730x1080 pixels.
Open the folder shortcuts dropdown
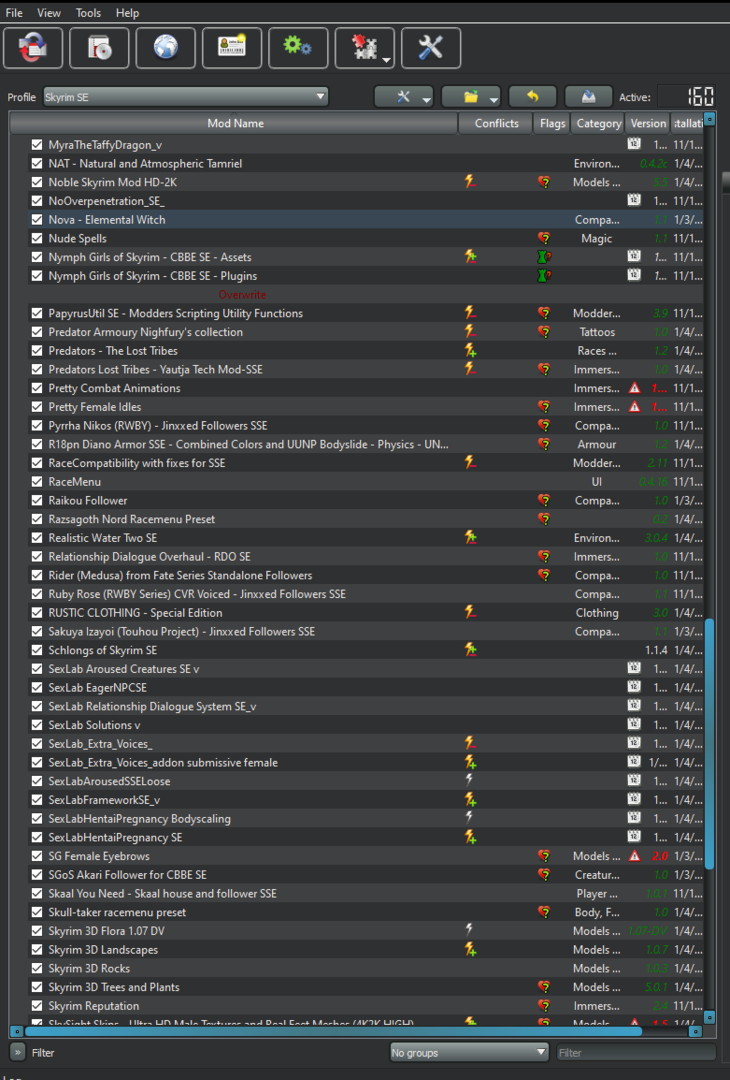pyautogui.click(x=471, y=97)
